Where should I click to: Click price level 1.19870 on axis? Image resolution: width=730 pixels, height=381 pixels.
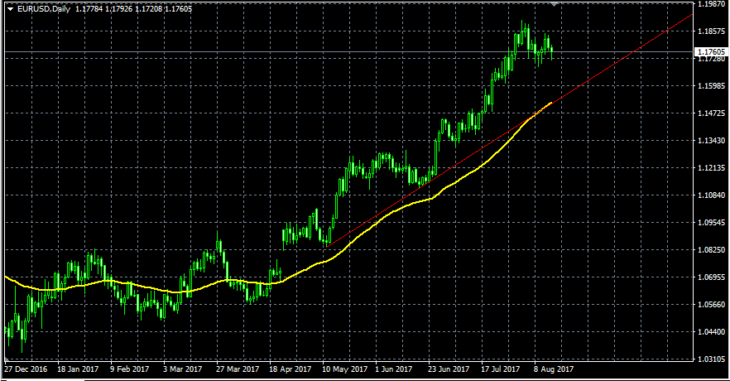coord(711,4)
